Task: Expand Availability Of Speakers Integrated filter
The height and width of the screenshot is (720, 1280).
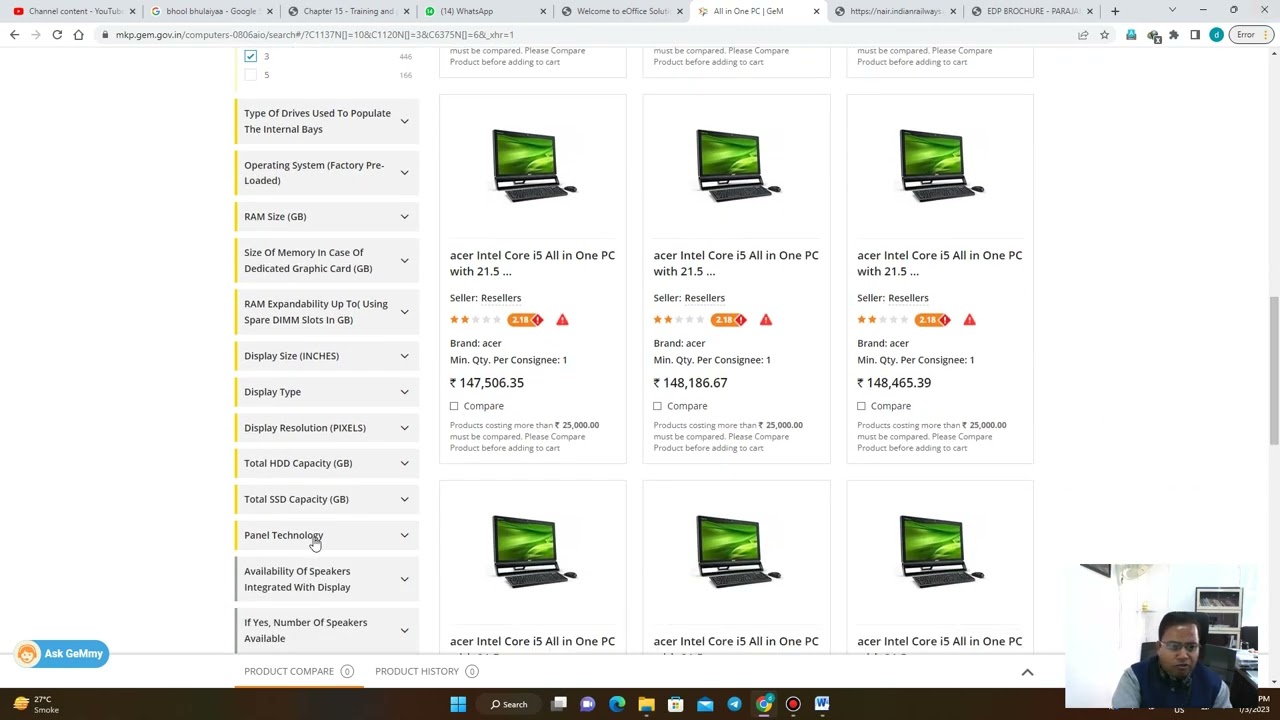Action: (x=327, y=579)
